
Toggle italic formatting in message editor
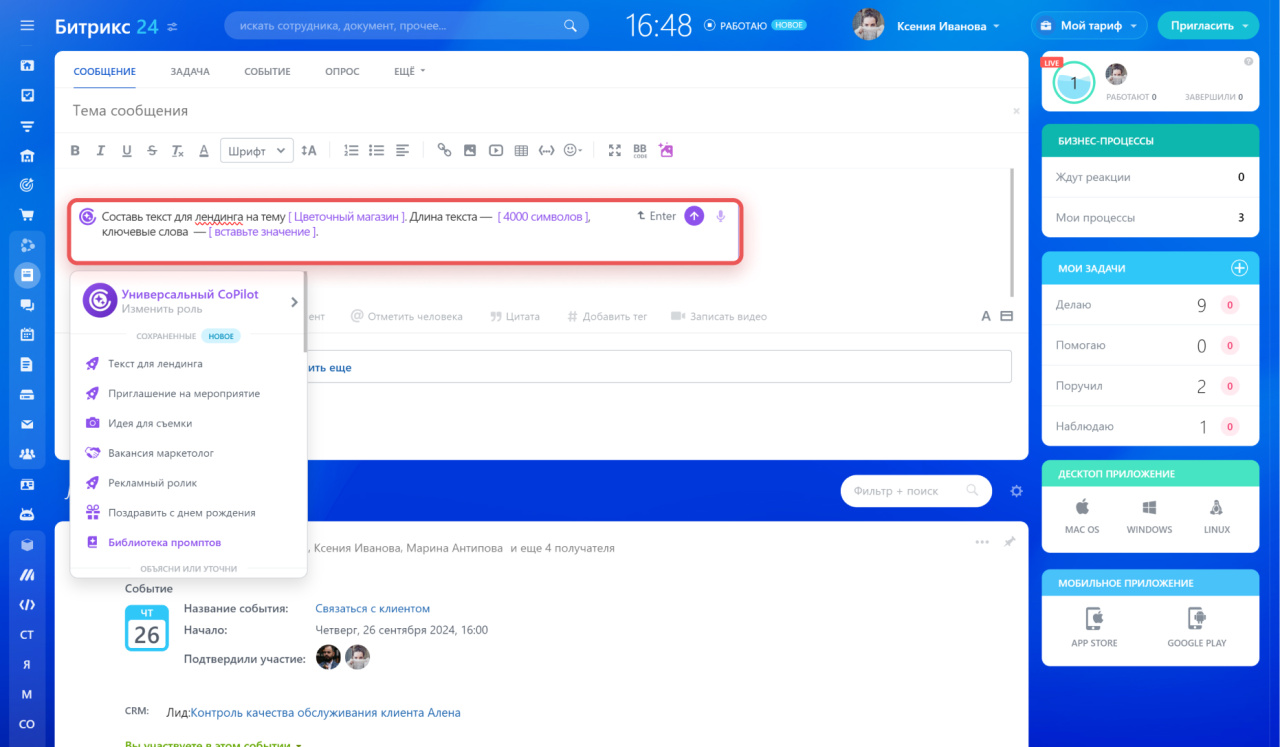click(x=100, y=151)
